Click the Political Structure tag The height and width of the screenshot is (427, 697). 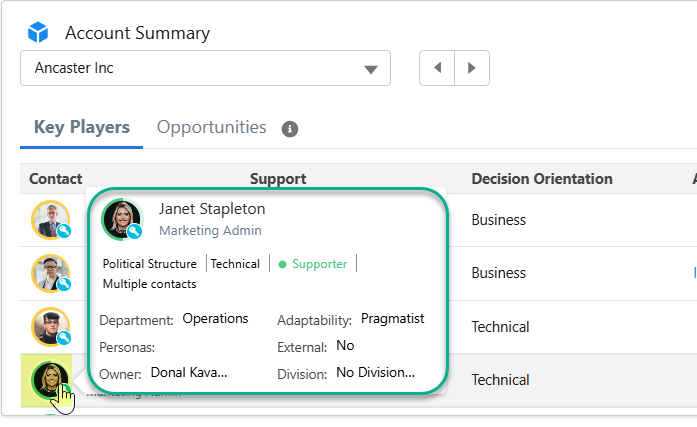tap(150, 264)
